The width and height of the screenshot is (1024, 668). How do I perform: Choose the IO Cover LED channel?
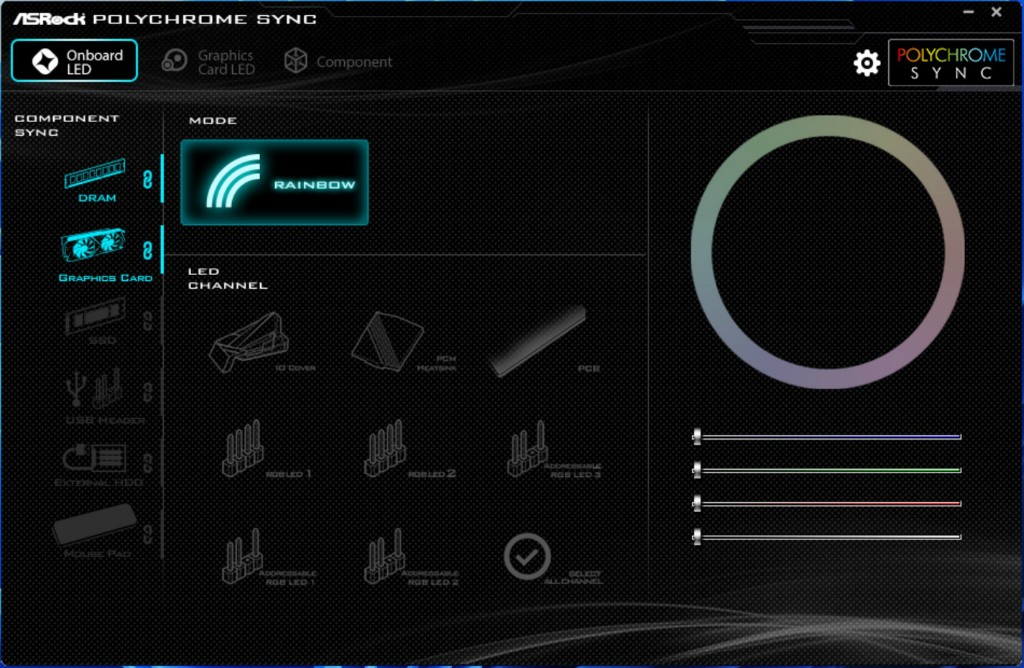245,342
